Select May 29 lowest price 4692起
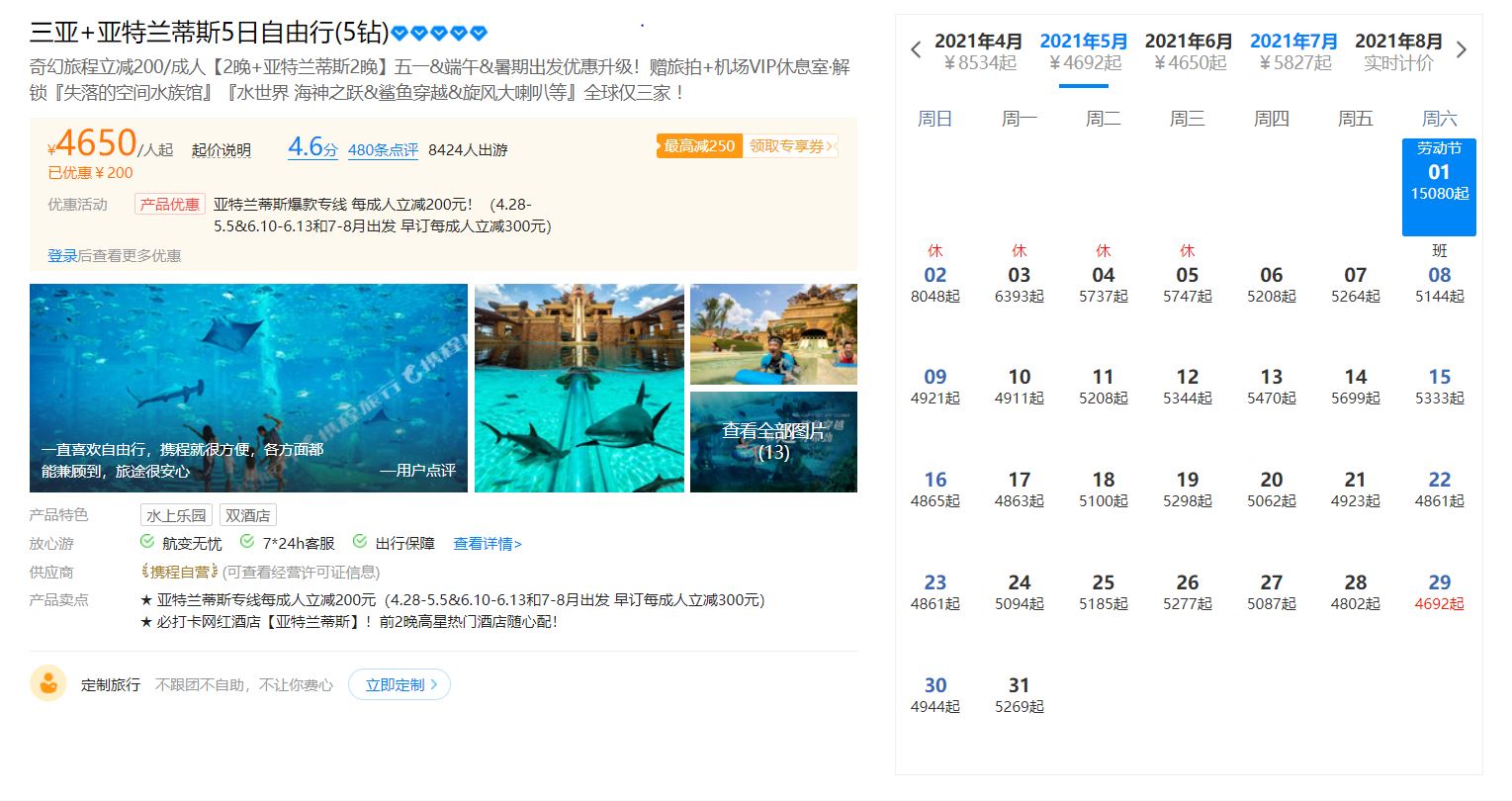This screenshot has height=801, width=1512. click(1440, 592)
